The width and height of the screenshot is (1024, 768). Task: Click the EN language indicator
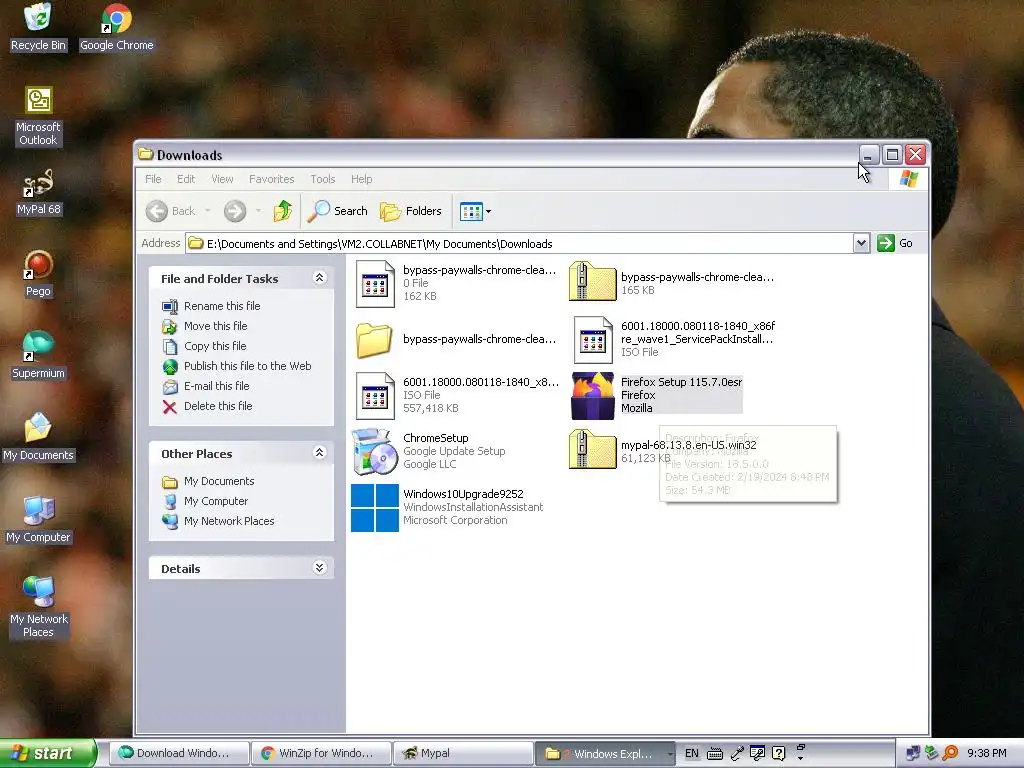692,753
